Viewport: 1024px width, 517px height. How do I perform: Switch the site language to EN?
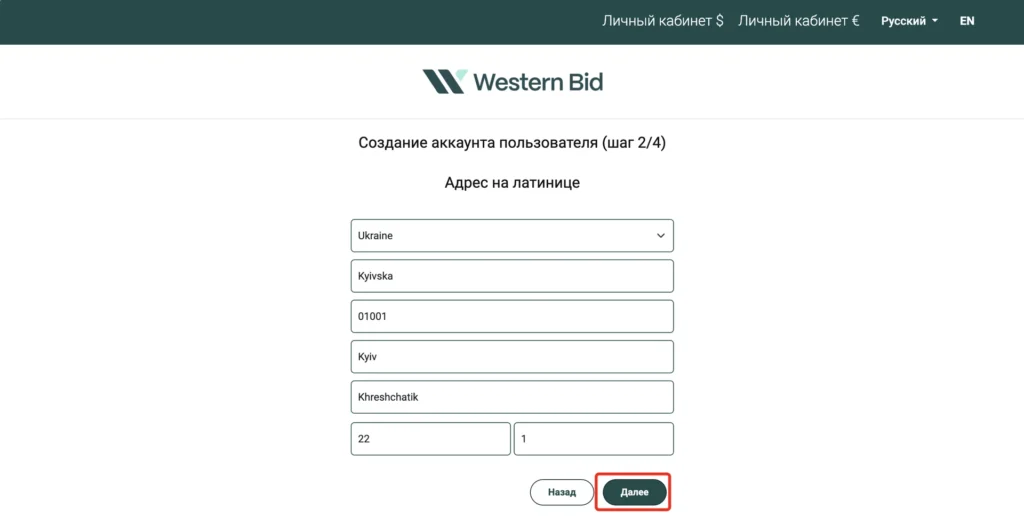tap(967, 21)
